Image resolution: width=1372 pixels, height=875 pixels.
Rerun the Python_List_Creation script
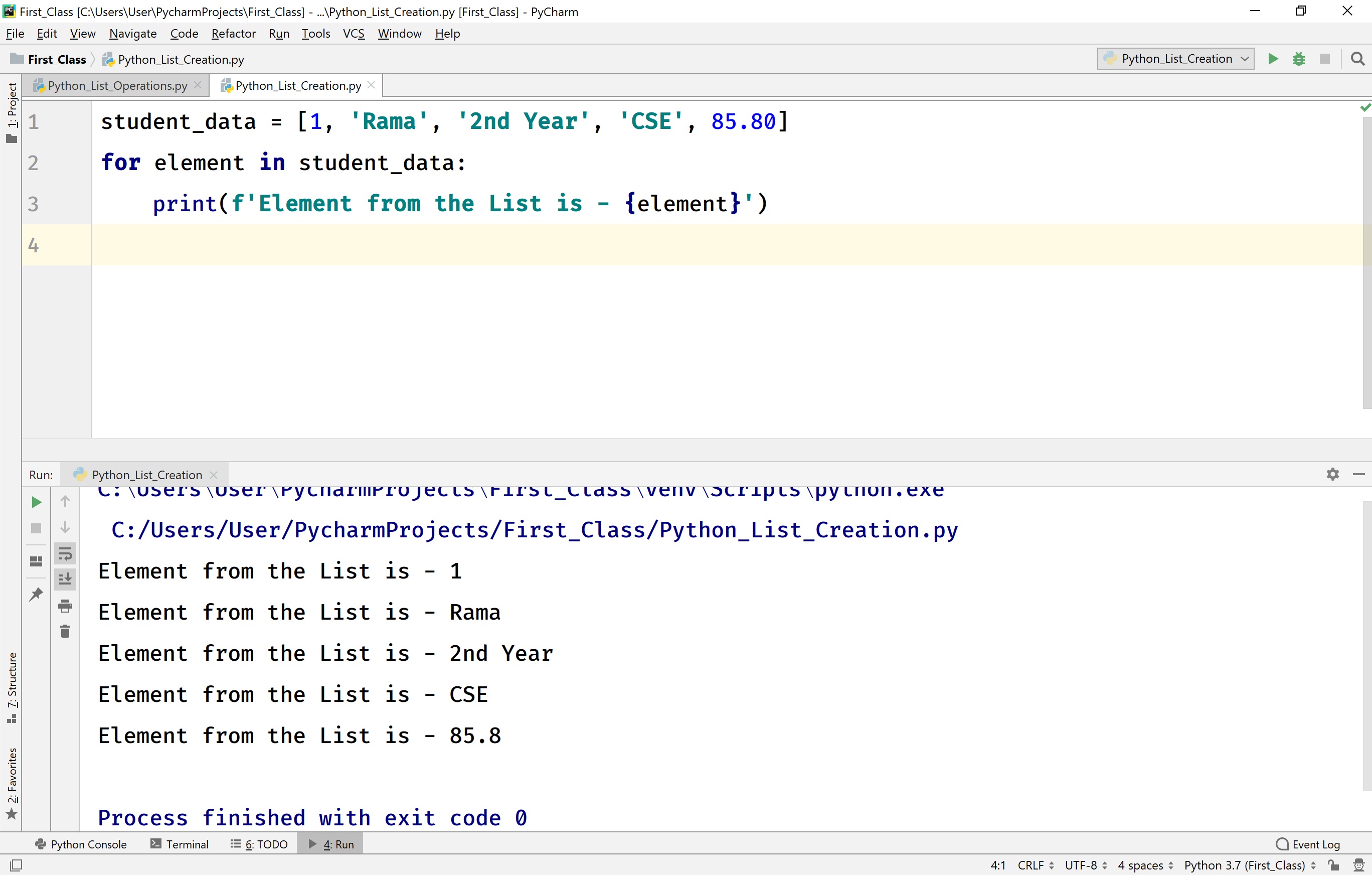pos(36,502)
